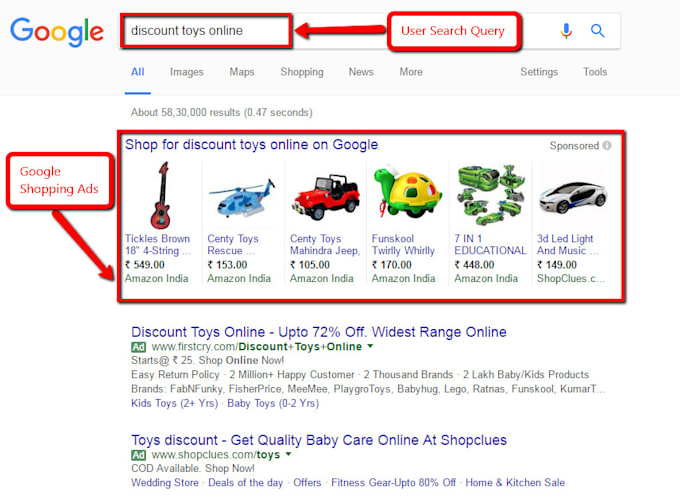The height and width of the screenshot is (499, 680).
Task: Expand the More menu
Action: pyautogui.click(x=411, y=72)
